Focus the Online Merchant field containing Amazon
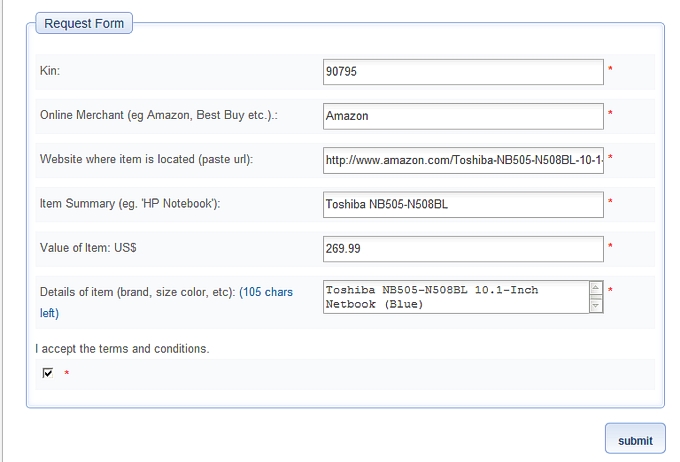The image size is (680, 462). [463, 116]
